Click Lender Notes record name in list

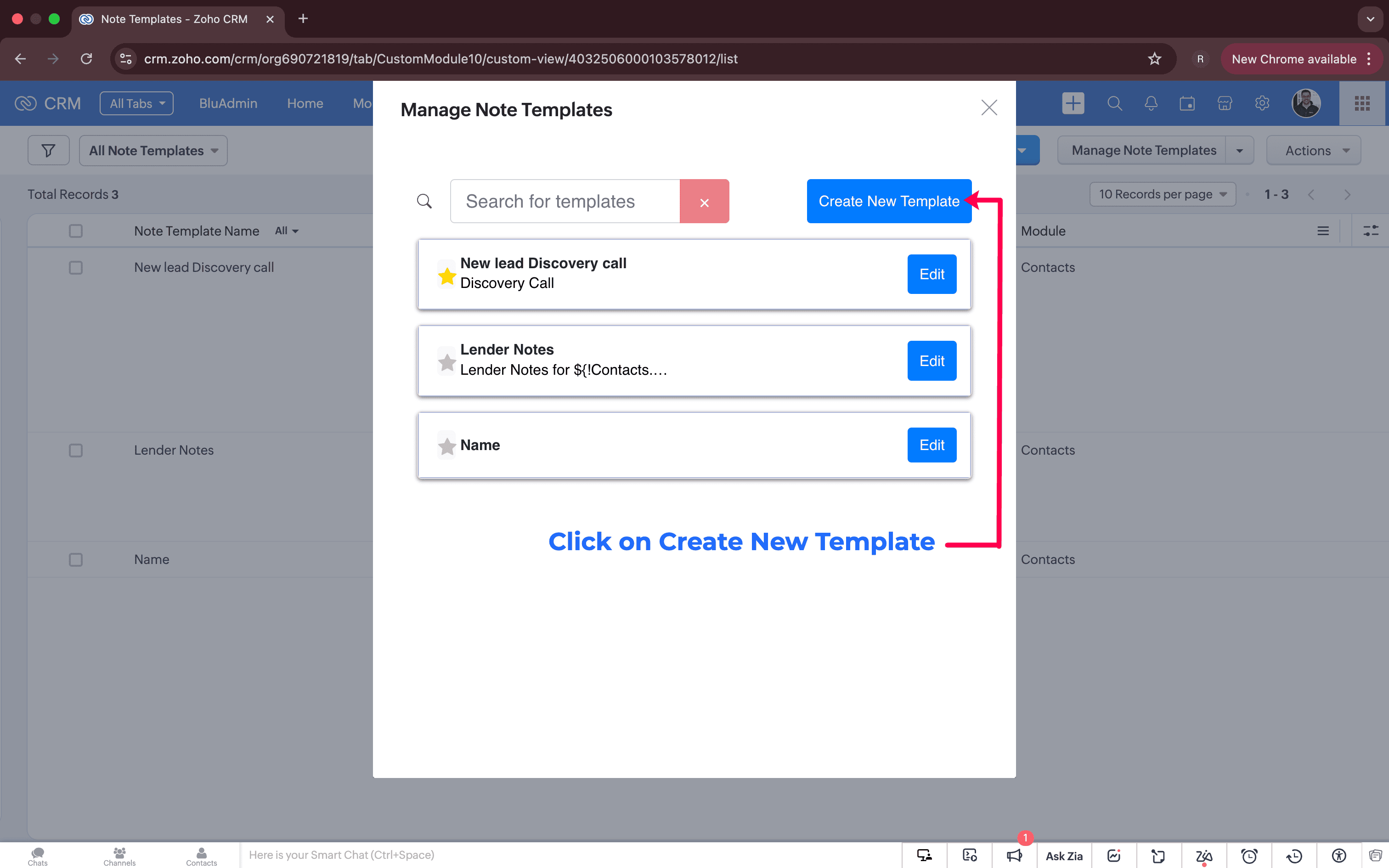coord(174,451)
